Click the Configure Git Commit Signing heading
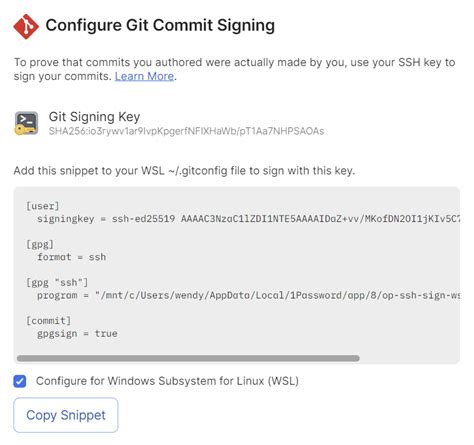 click(x=160, y=25)
